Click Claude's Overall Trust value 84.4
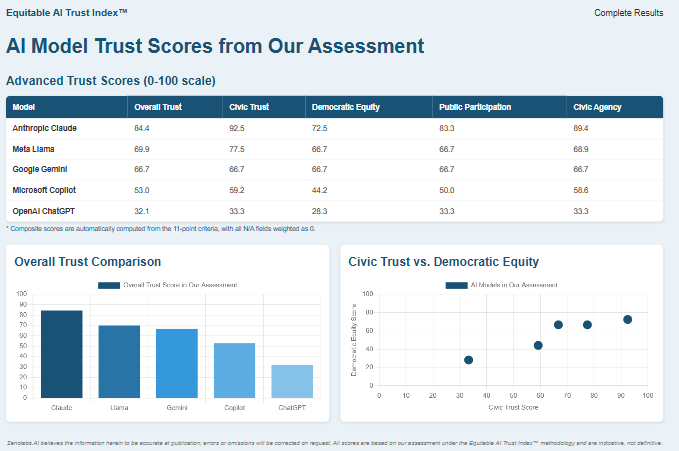 click(x=142, y=128)
